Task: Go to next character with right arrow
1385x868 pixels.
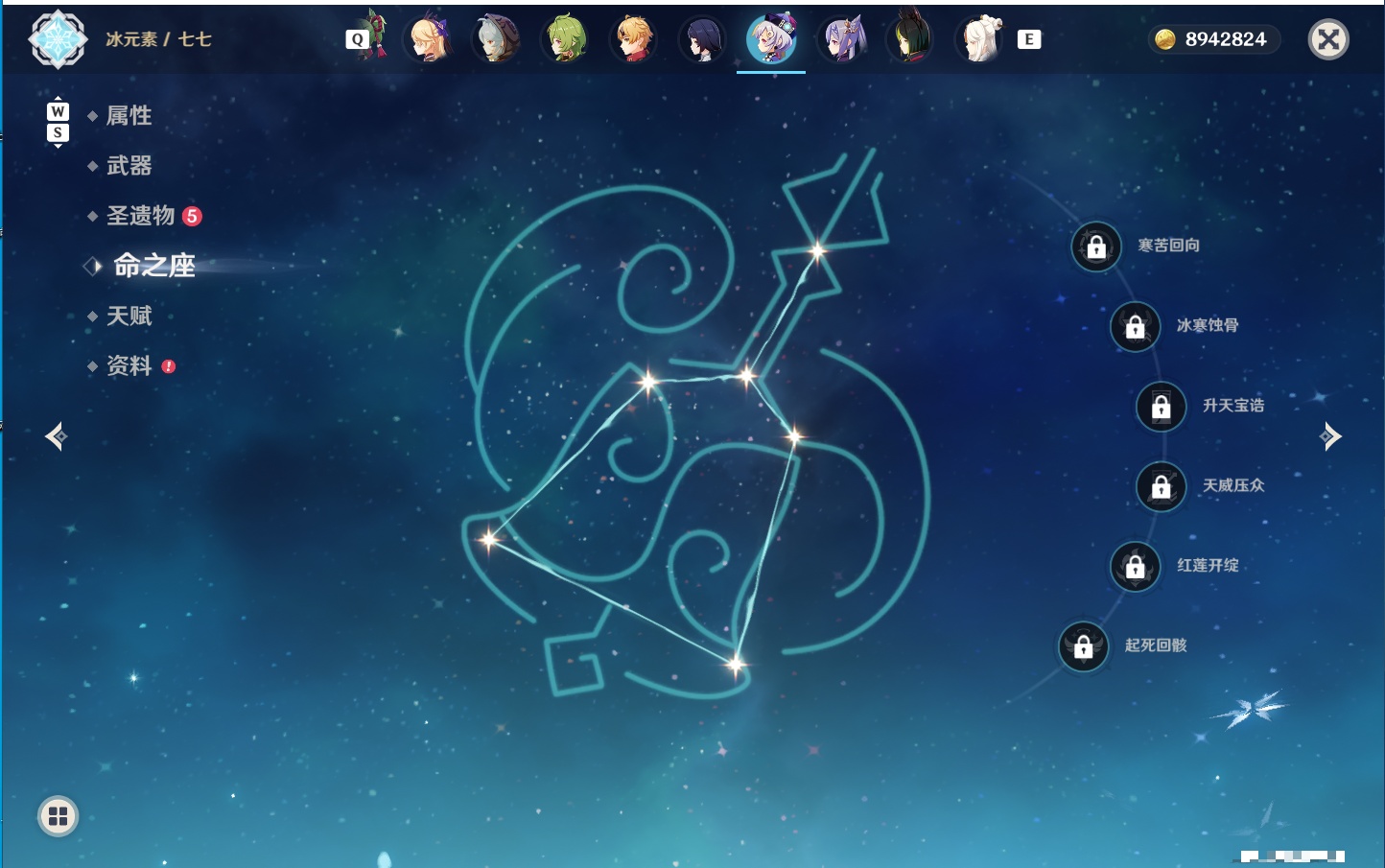Action: click(1330, 436)
